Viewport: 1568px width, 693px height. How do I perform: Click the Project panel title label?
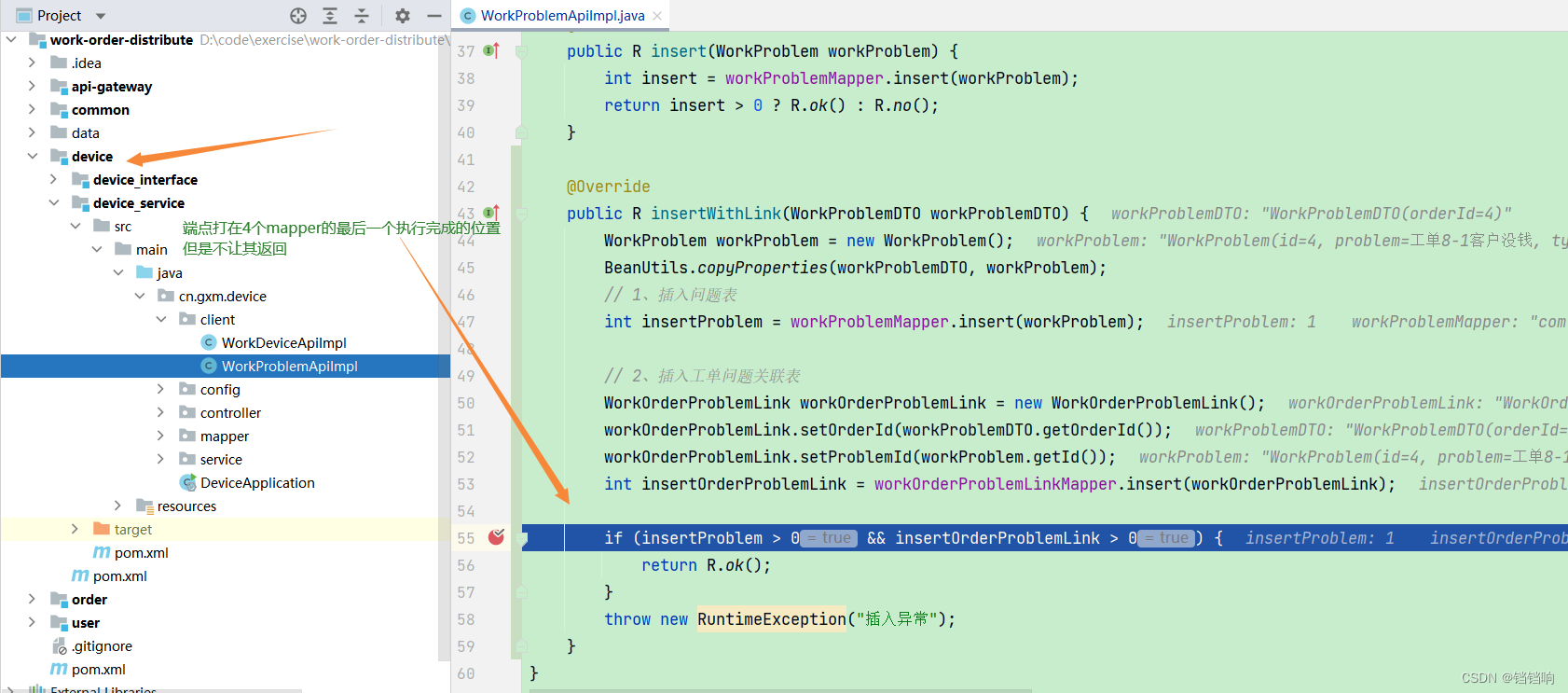(x=60, y=16)
